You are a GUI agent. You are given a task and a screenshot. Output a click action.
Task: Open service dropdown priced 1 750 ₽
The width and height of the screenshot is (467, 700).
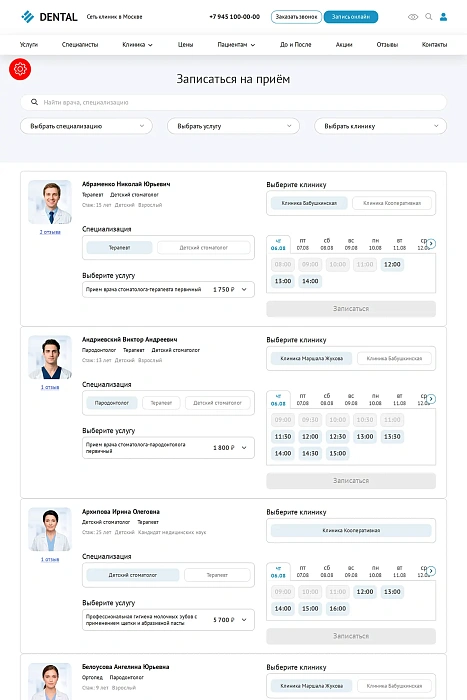tap(168, 290)
